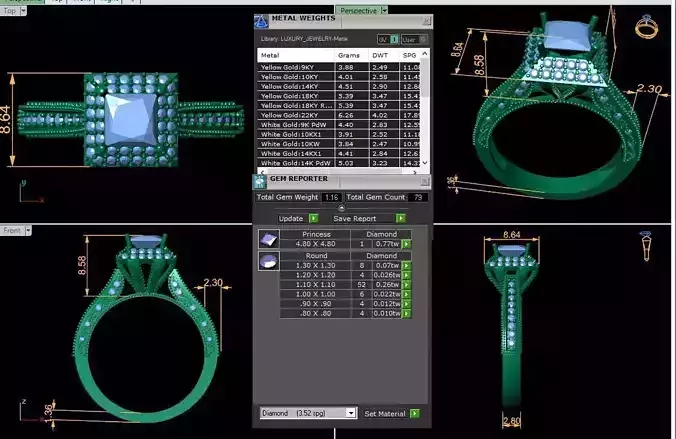Select the White Gold:9K PdW row
The width and height of the screenshot is (676, 439).
[x=339, y=125]
